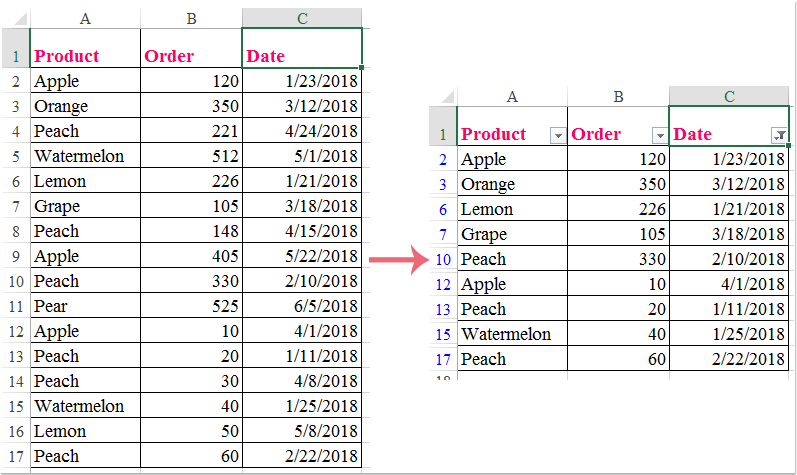Viewport: 797px width, 475px height.
Task: Select highlighted column C header in filtered table
Action: click(729, 97)
